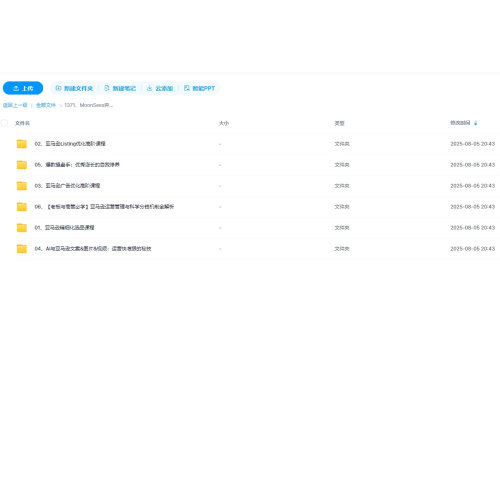Click the blue sort arrow beside 修改时间
The height and width of the screenshot is (500, 500).
476,123
